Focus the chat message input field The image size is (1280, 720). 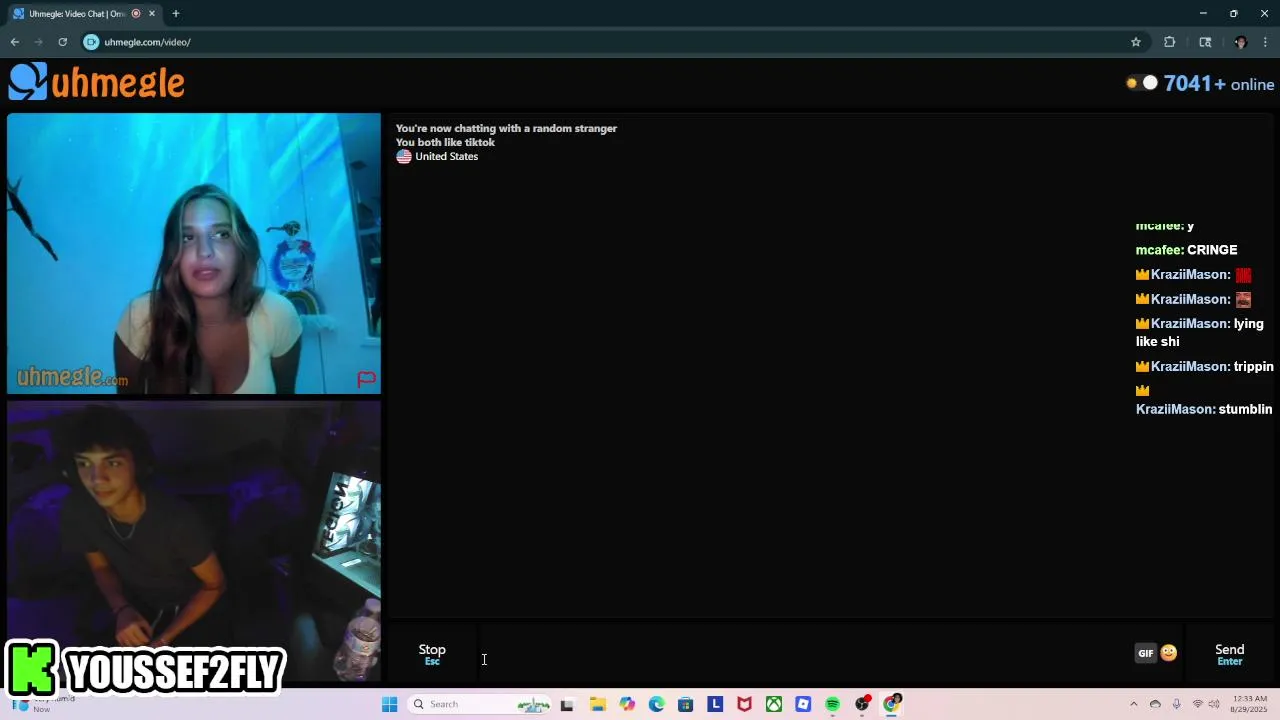(x=805, y=654)
